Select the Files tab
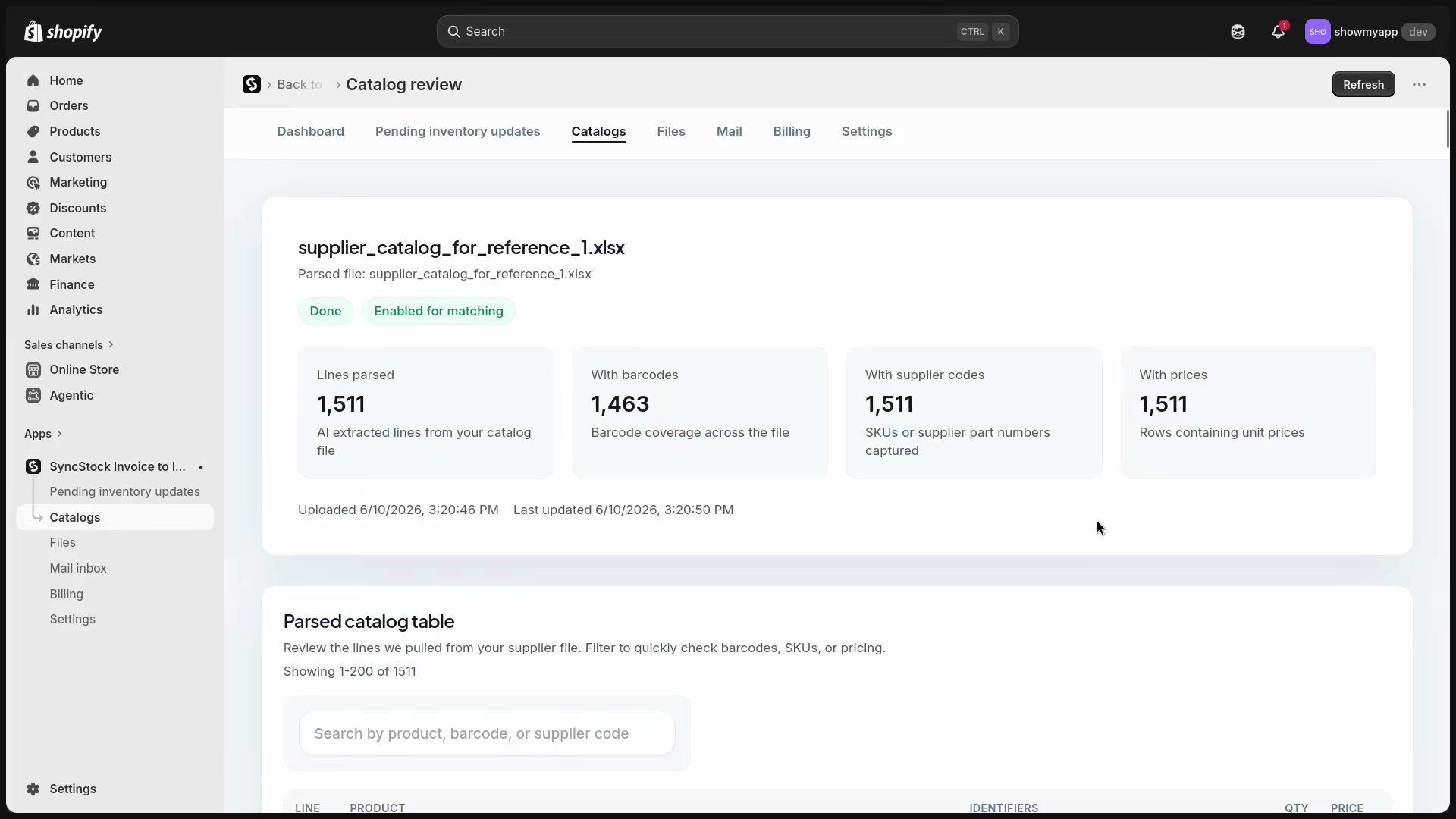 click(671, 131)
